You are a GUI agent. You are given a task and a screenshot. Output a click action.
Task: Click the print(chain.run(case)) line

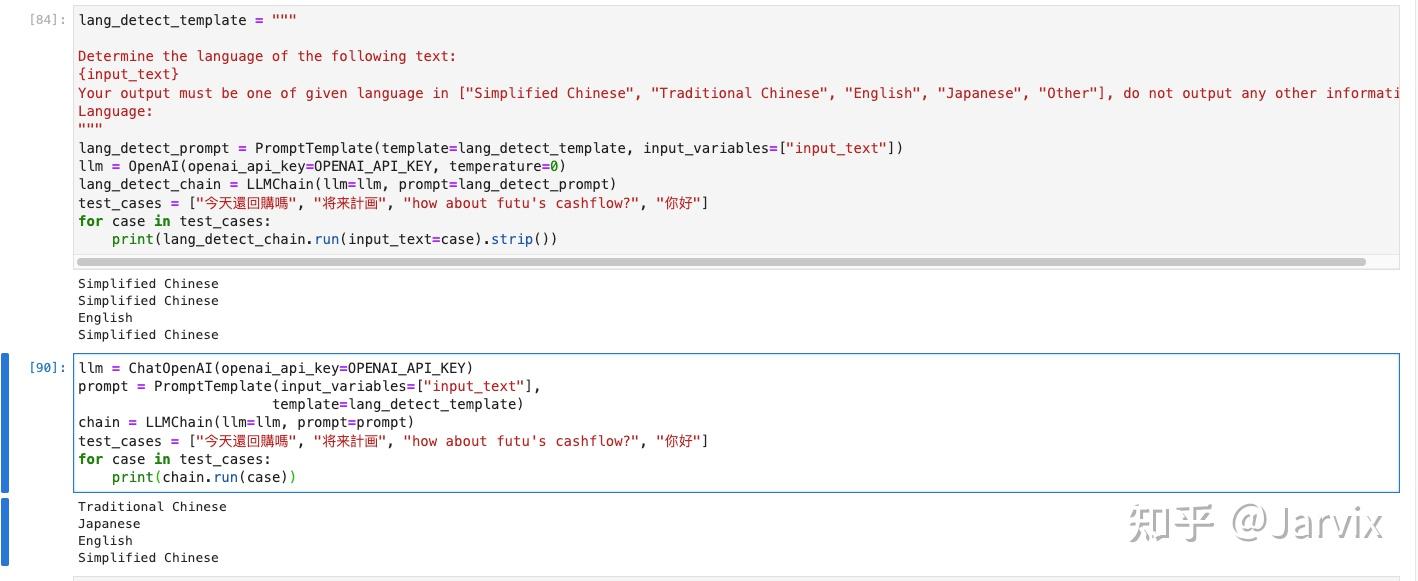[x=204, y=477]
